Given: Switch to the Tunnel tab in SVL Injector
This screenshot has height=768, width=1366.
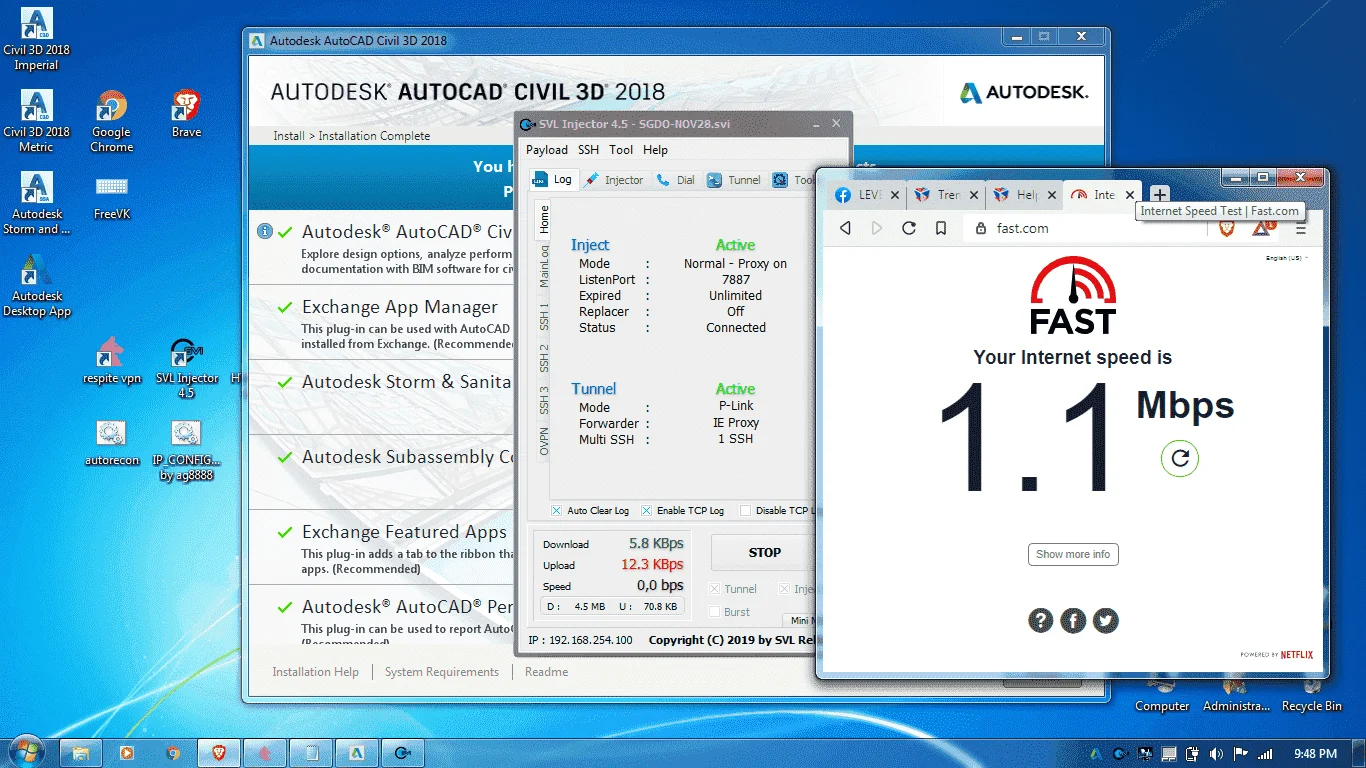Looking at the screenshot, I should (733, 180).
